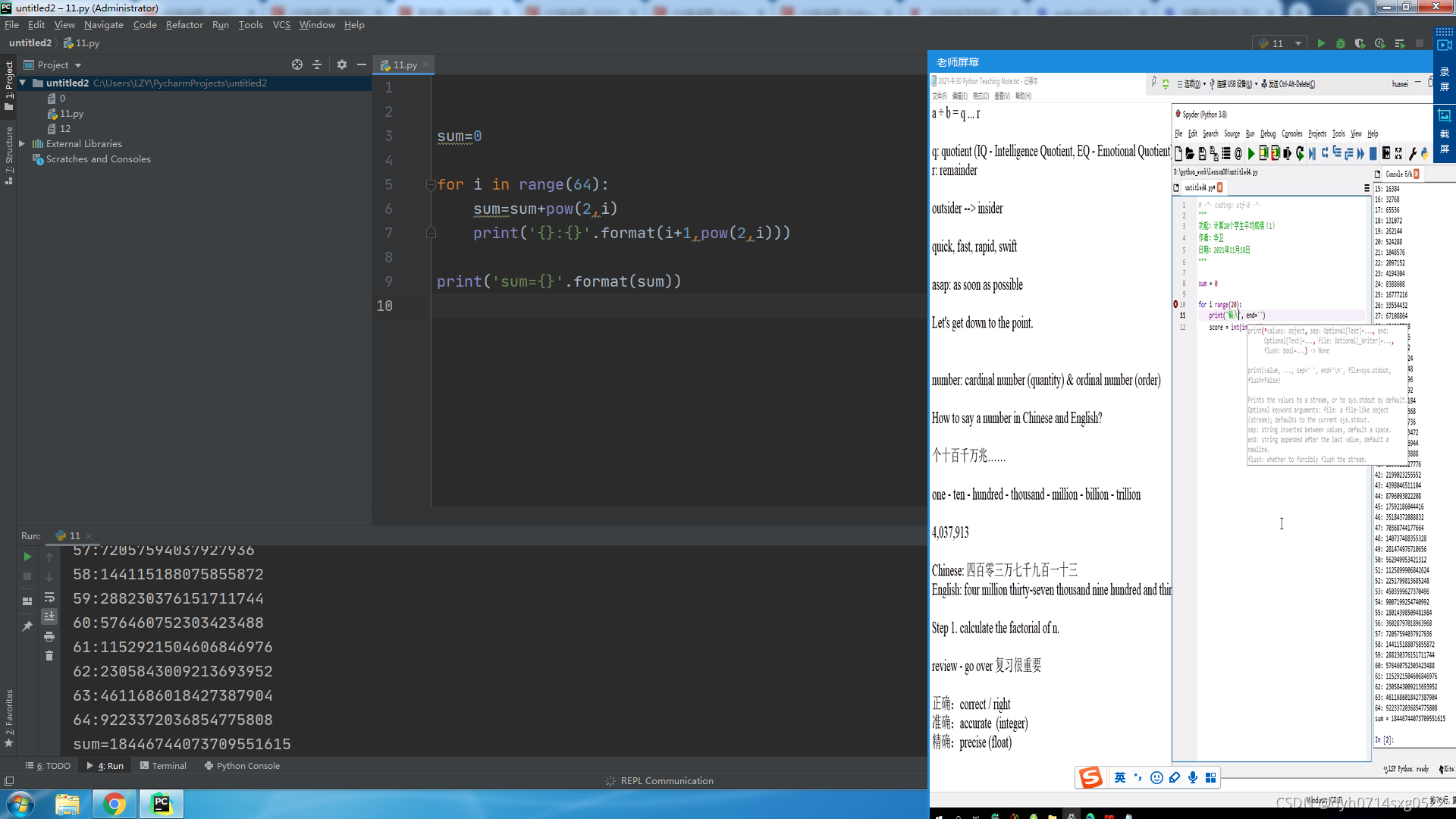
Task: Clear all Run console output
Action: pyautogui.click(x=49, y=656)
